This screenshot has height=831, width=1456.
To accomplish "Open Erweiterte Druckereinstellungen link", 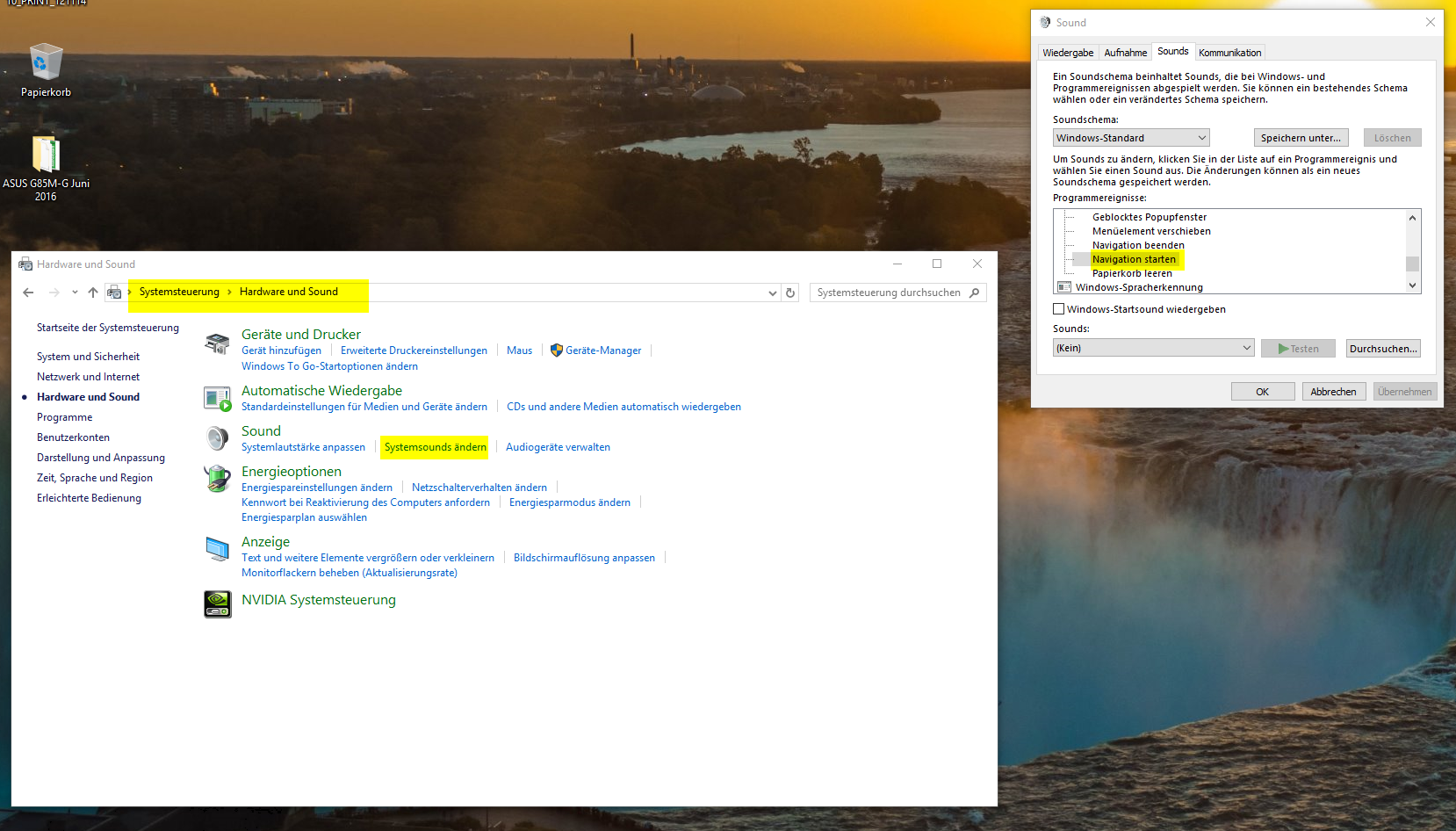I will (414, 350).
